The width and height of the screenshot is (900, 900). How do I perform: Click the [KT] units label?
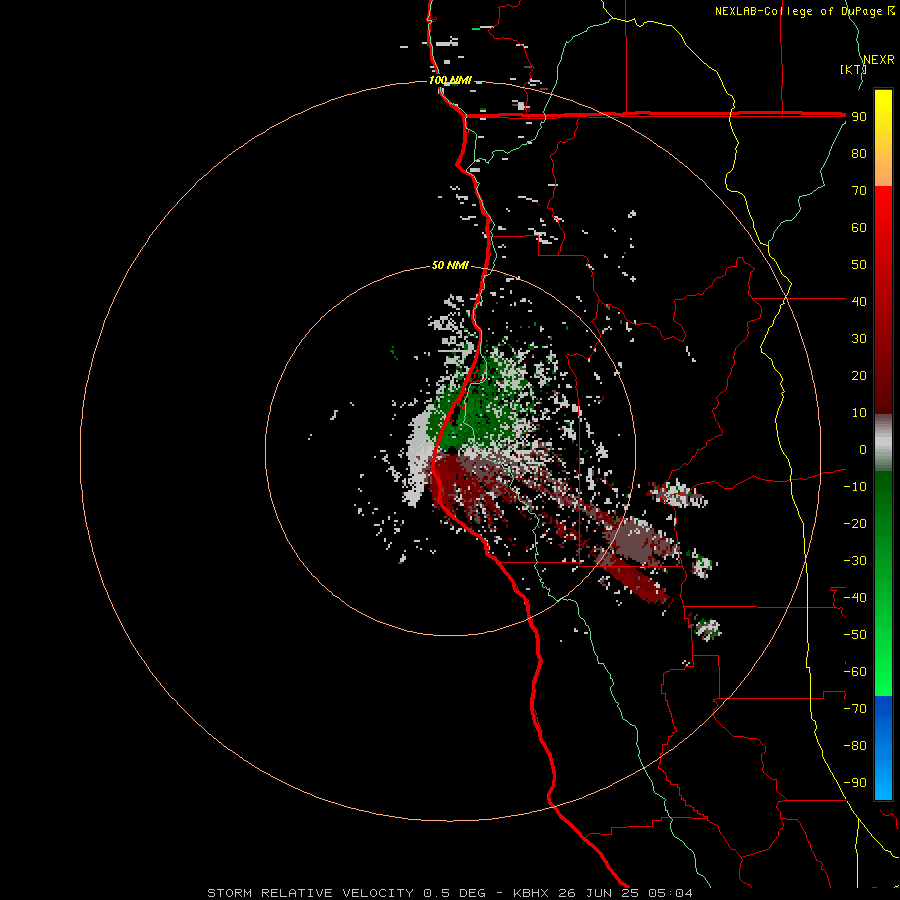click(x=853, y=69)
